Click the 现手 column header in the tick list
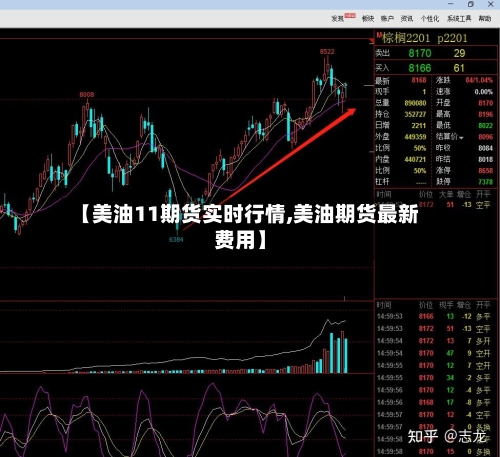The image size is (500, 457). [446, 305]
